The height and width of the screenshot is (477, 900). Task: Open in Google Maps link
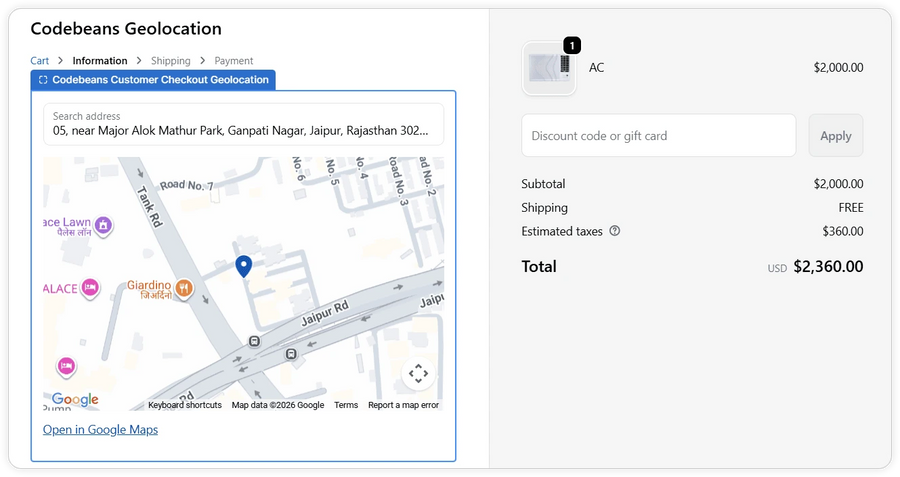100,429
